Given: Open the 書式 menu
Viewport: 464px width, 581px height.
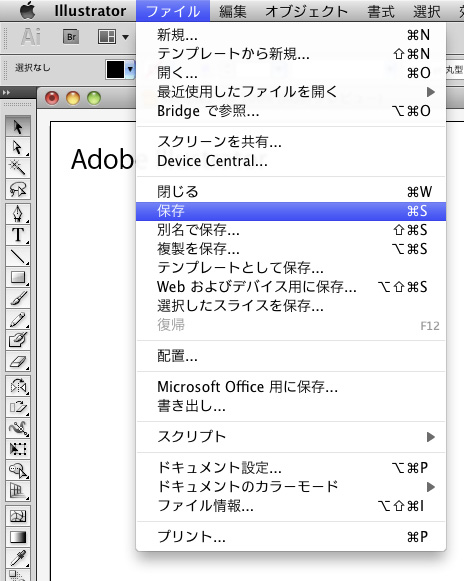Looking at the screenshot, I should pos(381,11).
